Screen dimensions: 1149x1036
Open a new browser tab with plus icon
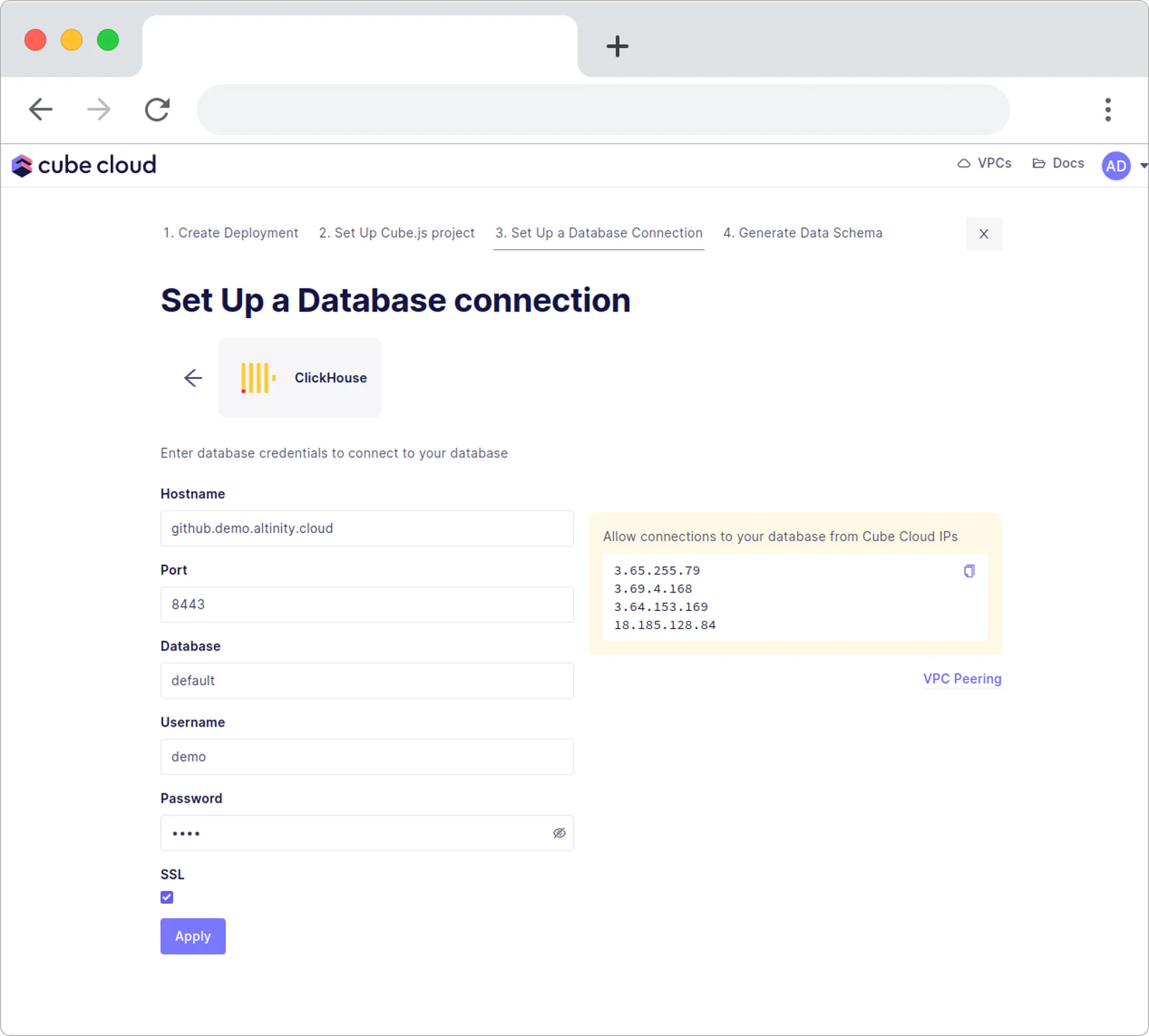point(617,46)
